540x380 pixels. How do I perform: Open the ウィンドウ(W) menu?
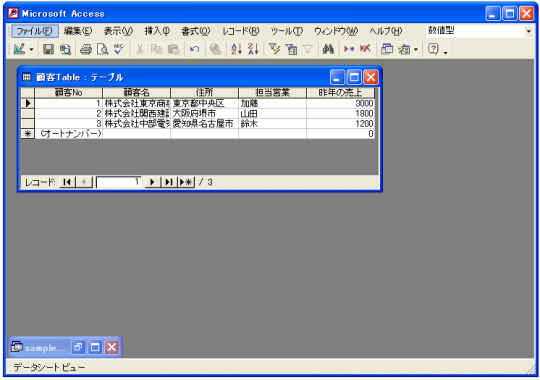point(336,31)
